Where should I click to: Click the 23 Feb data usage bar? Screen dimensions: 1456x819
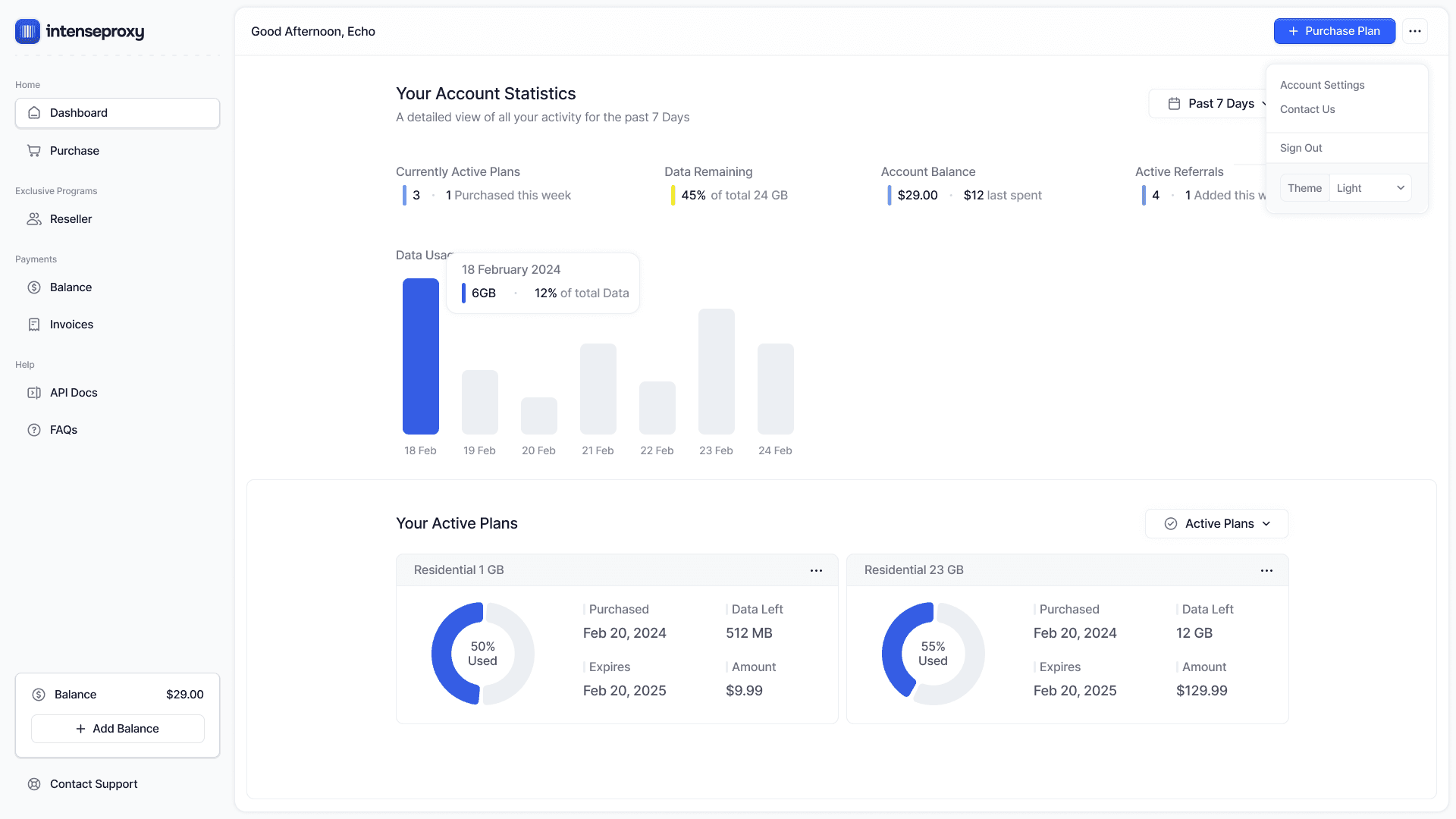[x=716, y=372]
